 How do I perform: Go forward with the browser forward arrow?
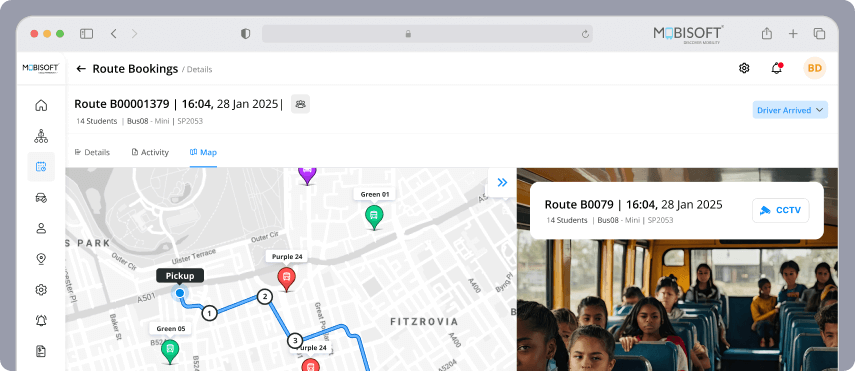tap(134, 34)
